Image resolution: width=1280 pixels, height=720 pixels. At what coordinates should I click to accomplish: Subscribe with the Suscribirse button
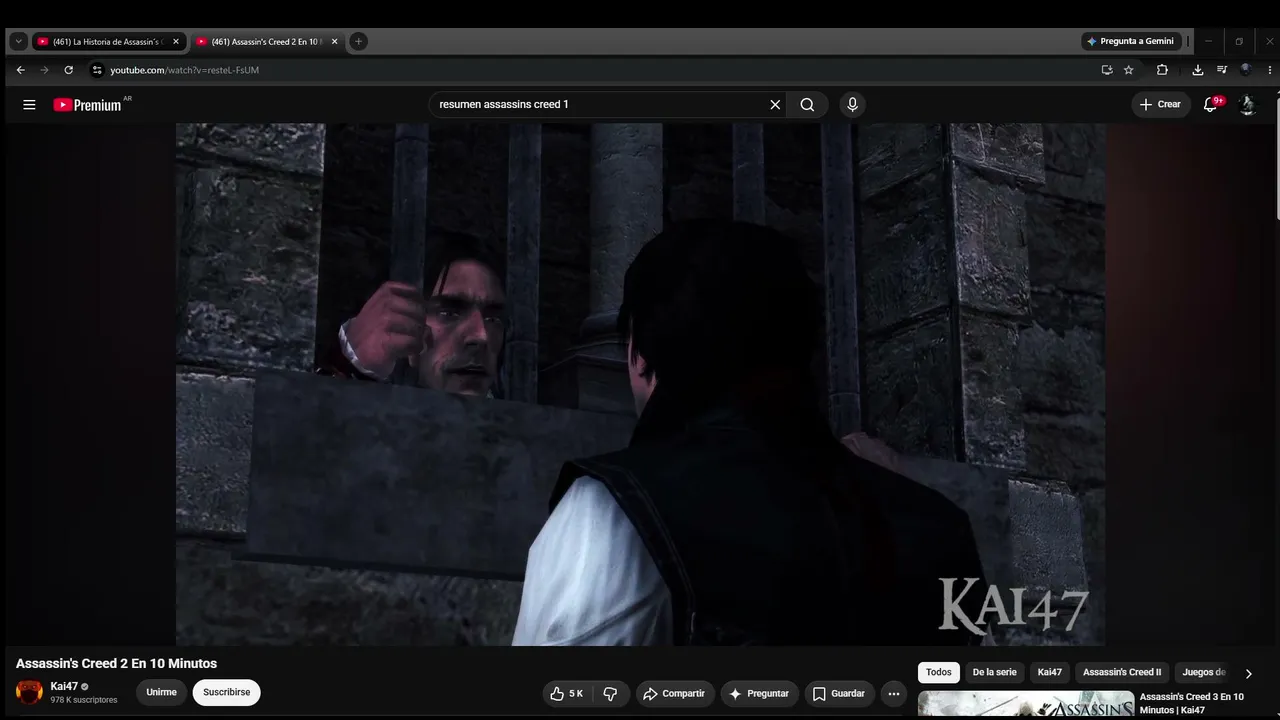[227, 693]
